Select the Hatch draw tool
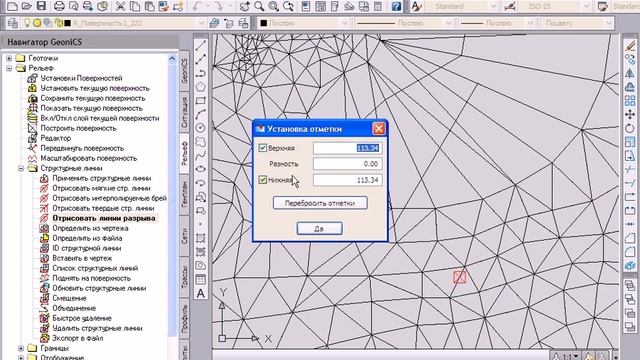 pos(200,238)
